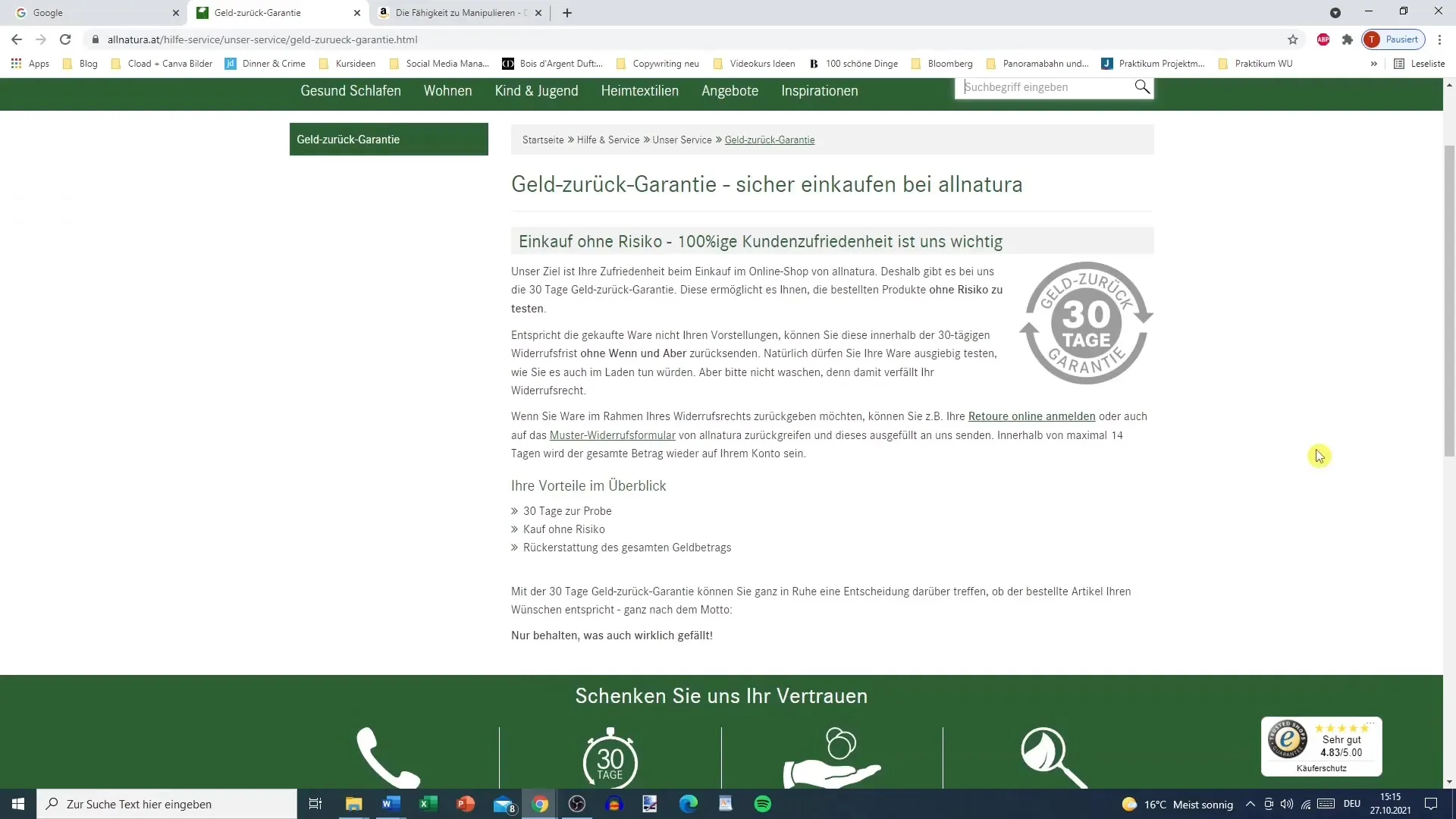Open Excel from the taskbar
The width and height of the screenshot is (1456, 819).
coord(428,804)
